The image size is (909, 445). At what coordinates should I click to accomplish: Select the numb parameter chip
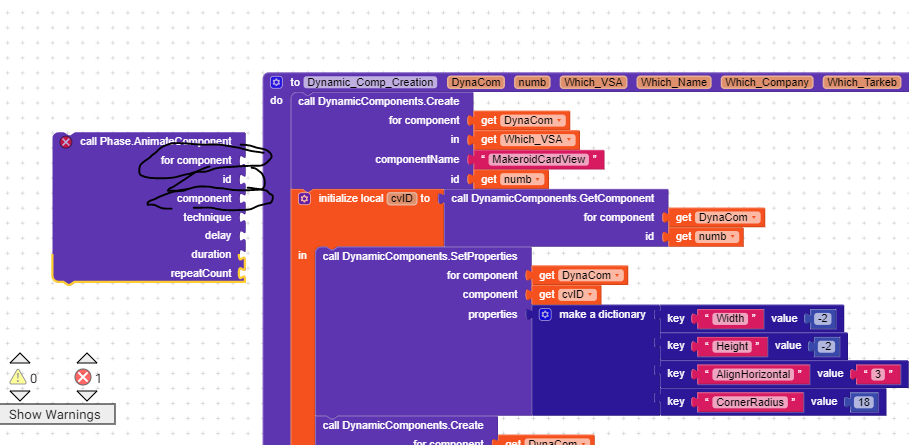(x=532, y=82)
